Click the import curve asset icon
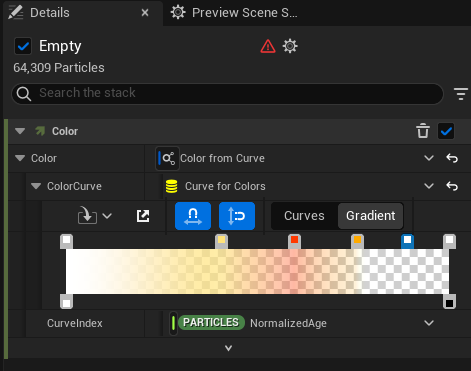The image size is (471, 371). 87,215
